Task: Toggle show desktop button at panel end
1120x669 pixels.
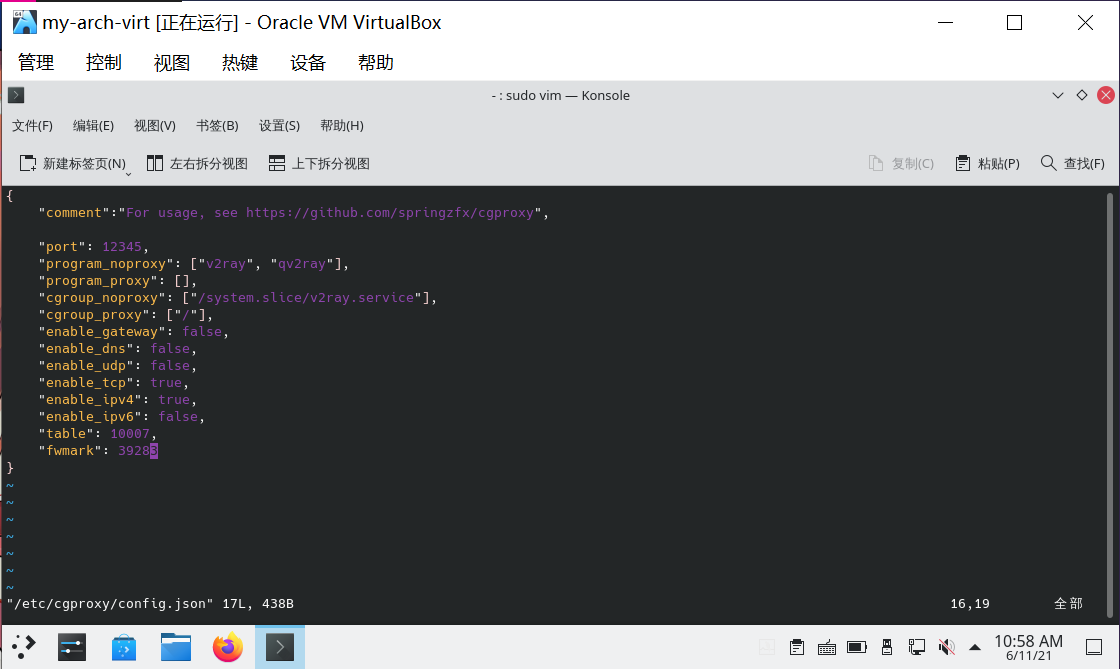Action: pyautogui.click(x=1096, y=647)
